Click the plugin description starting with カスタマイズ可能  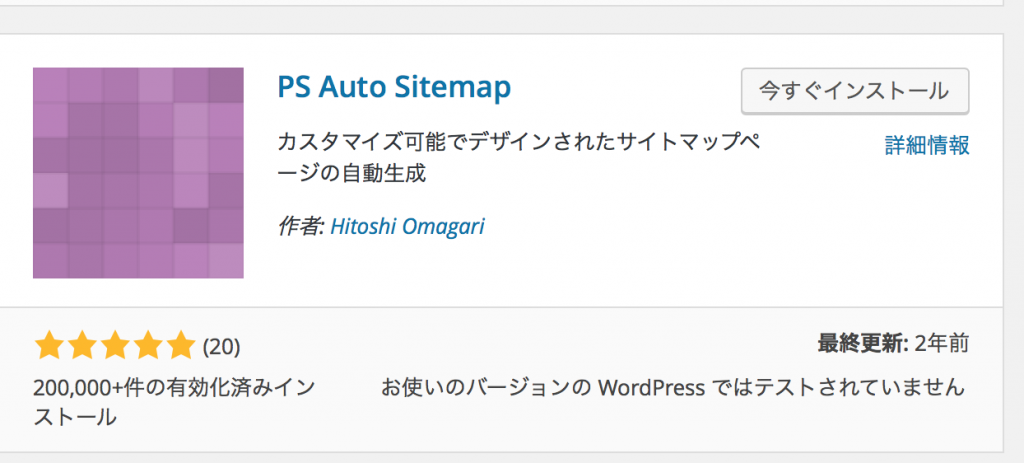pos(520,143)
